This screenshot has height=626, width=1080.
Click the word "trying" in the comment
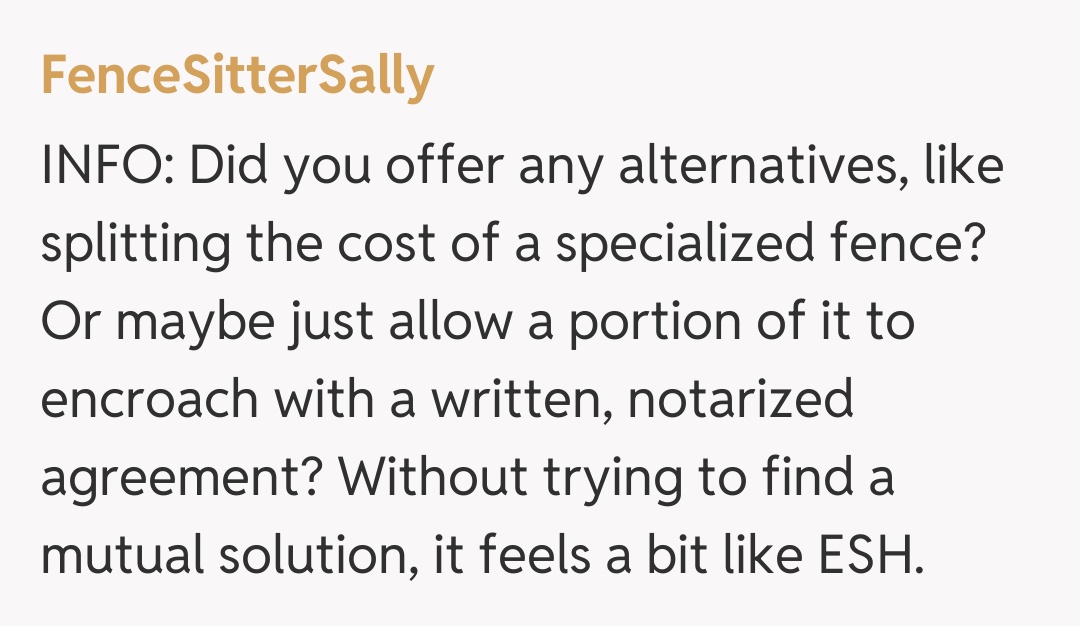pyautogui.click(x=617, y=479)
